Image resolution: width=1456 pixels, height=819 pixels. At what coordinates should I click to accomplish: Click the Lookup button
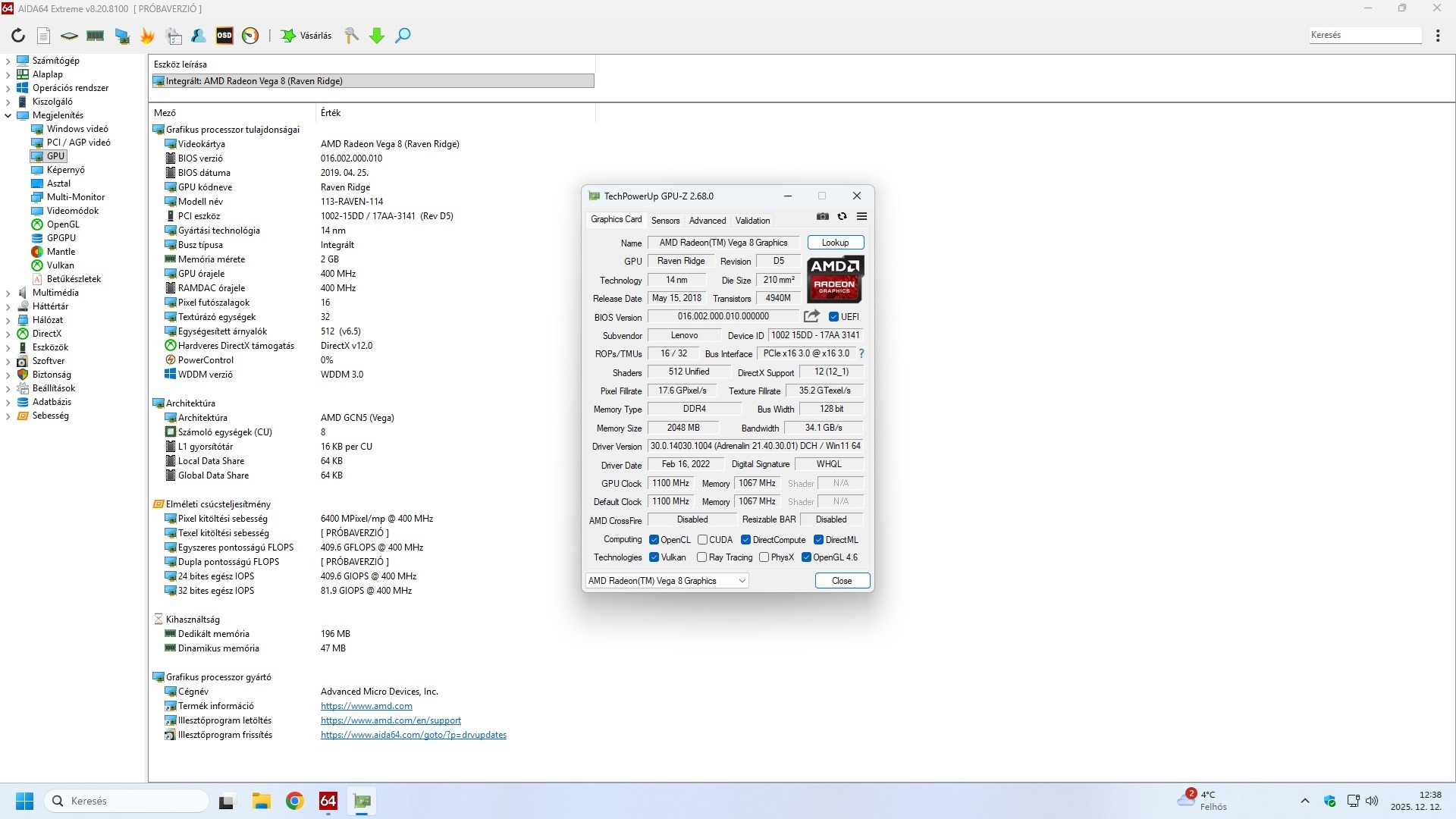835,243
